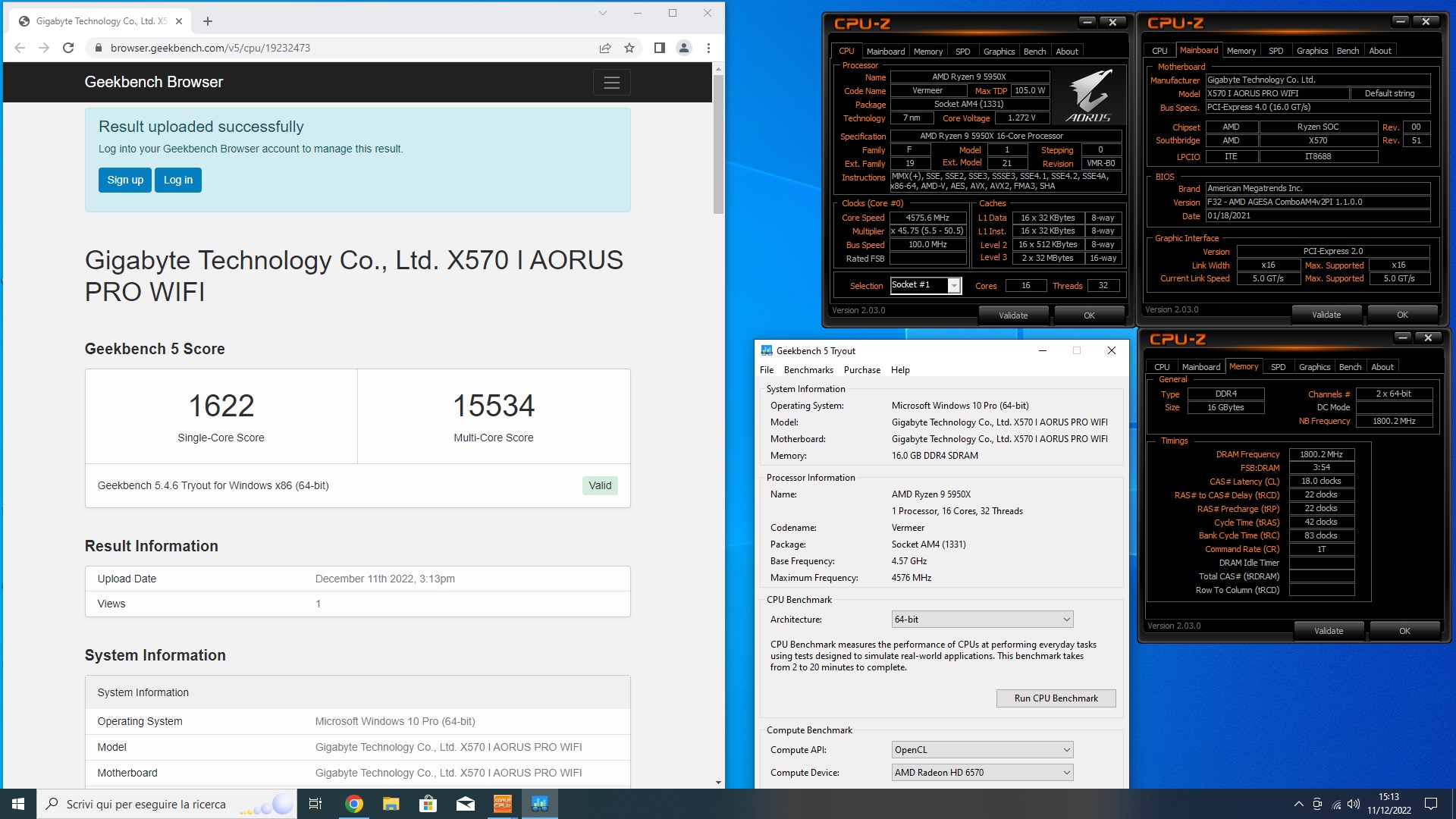Share this page icon in address bar

pyautogui.click(x=605, y=48)
